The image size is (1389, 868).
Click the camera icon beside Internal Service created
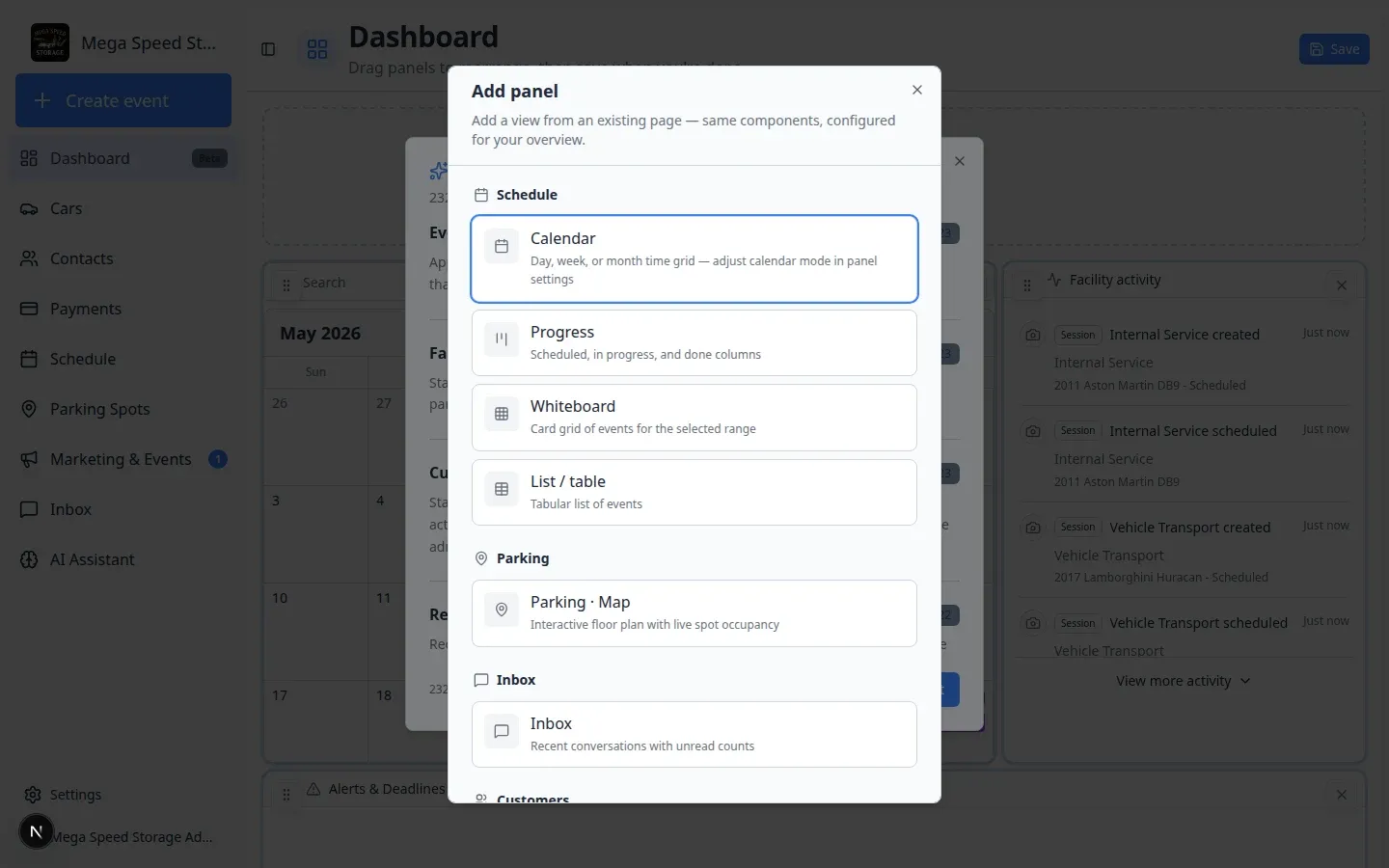coord(1033,335)
